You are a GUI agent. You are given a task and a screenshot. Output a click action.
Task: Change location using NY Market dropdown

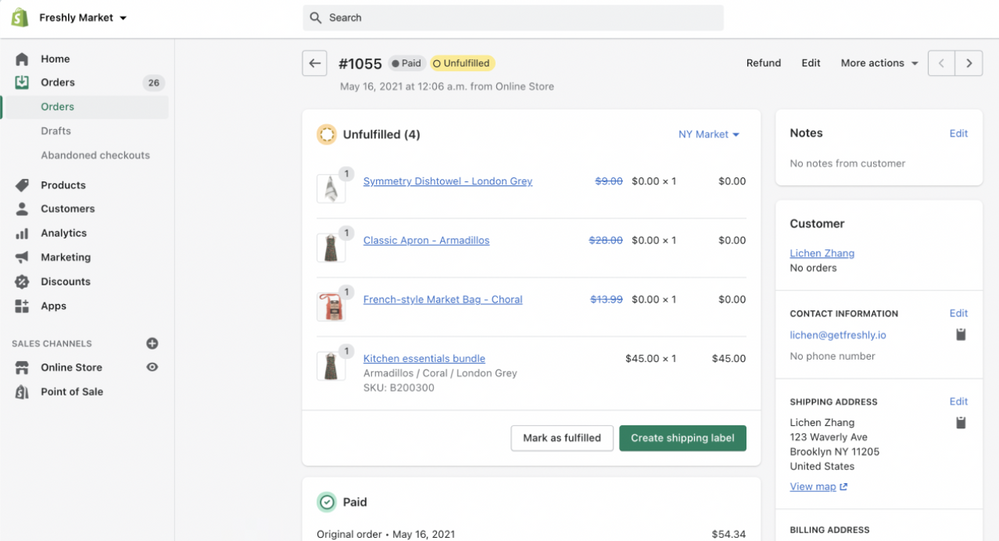[x=708, y=134]
